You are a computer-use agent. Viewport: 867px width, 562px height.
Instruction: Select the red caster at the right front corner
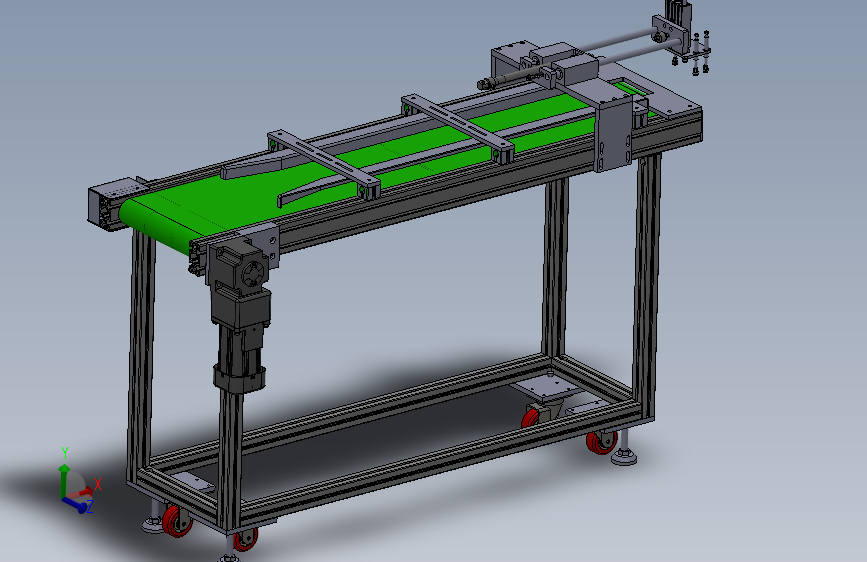602,443
